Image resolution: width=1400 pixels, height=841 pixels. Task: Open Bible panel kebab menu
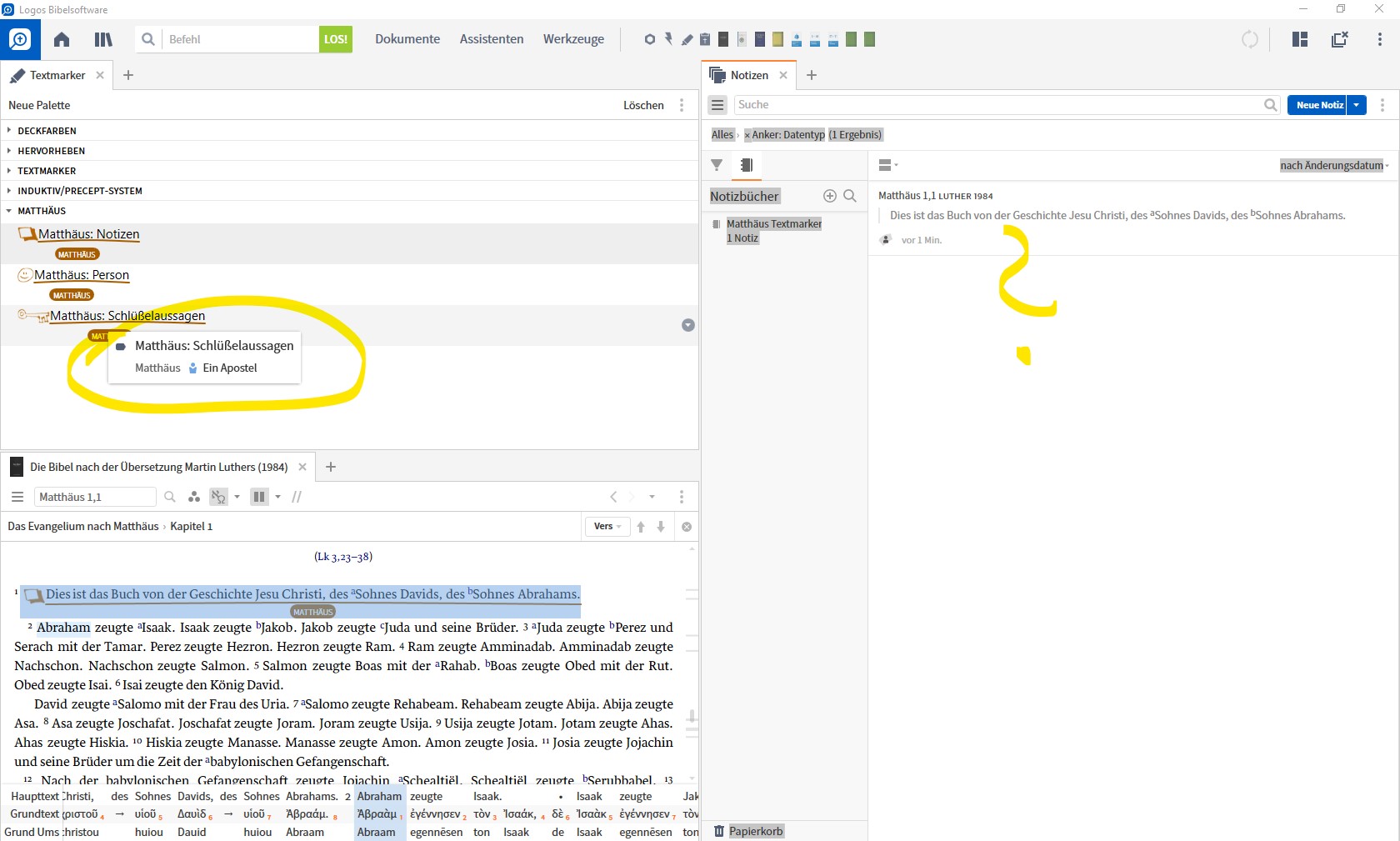coord(682,497)
